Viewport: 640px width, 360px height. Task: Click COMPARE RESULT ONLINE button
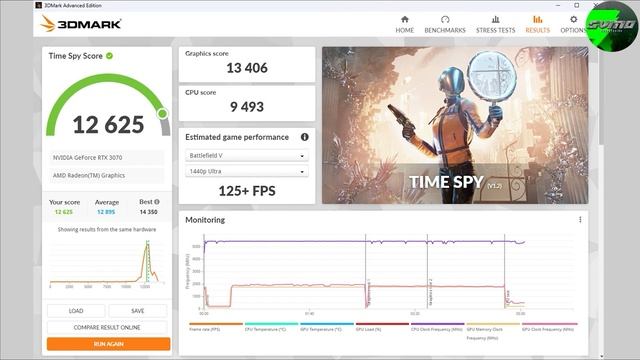click(107, 327)
